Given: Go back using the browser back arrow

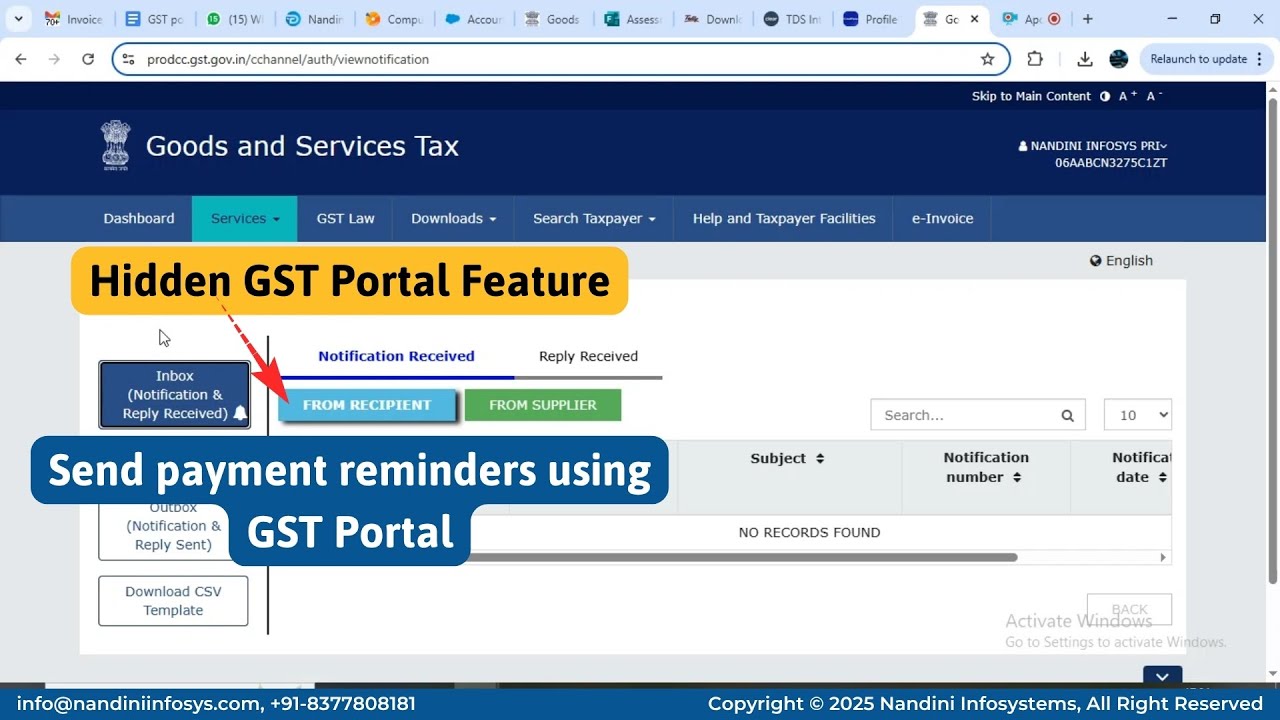Looking at the screenshot, I should click(21, 59).
